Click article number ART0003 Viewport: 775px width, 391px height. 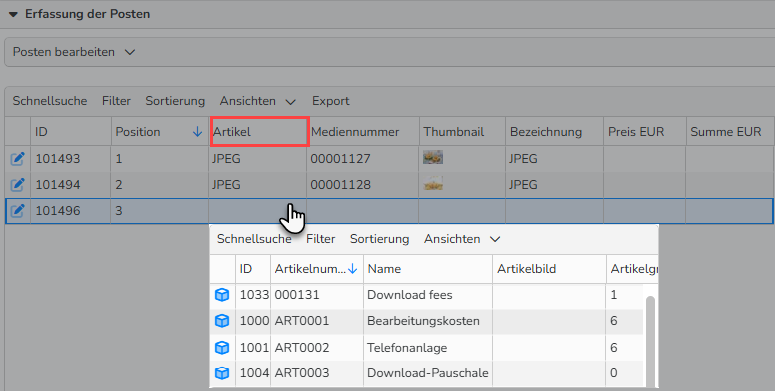(x=301, y=373)
